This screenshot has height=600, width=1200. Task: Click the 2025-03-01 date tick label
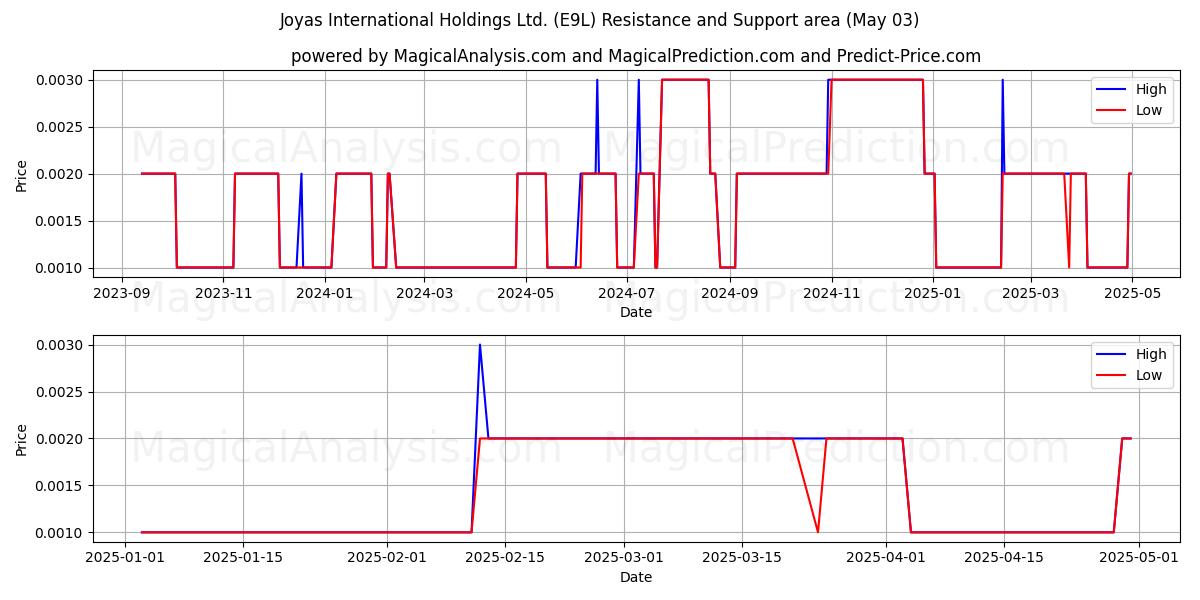coord(623,558)
